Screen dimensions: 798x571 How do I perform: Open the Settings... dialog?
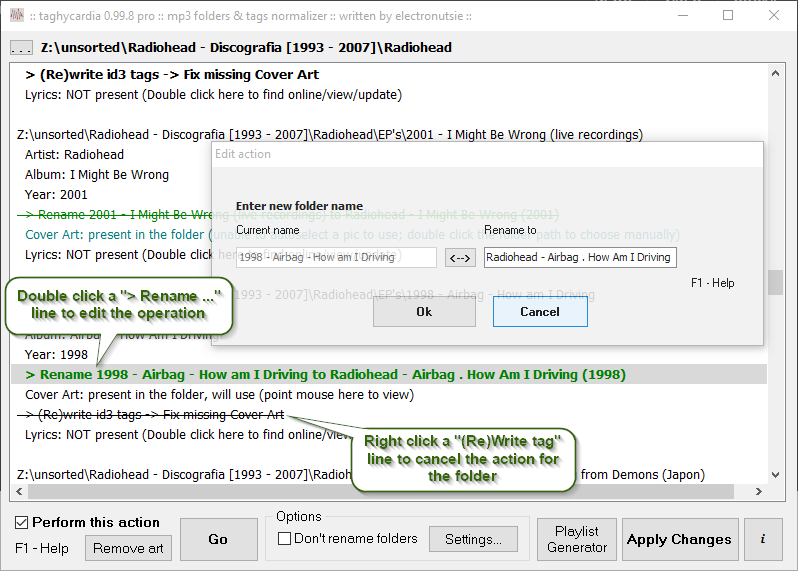click(473, 539)
